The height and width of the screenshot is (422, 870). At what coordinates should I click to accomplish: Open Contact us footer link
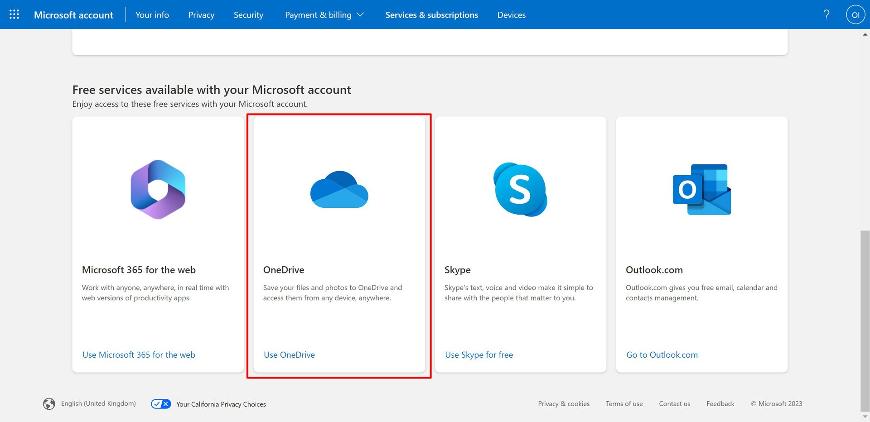pos(675,404)
